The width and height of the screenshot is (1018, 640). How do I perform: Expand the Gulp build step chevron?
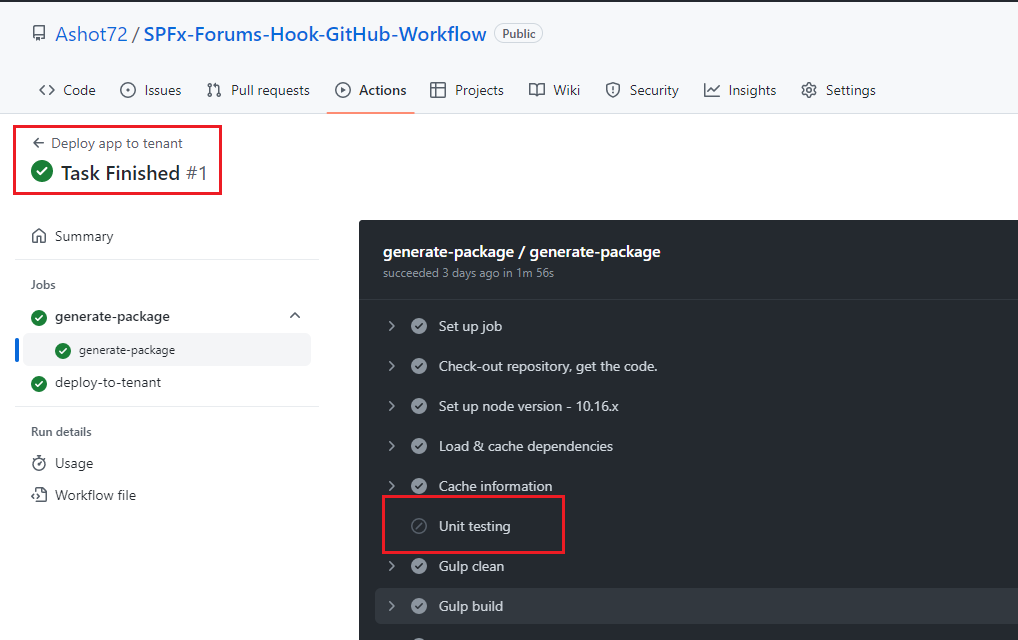[x=392, y=606]
